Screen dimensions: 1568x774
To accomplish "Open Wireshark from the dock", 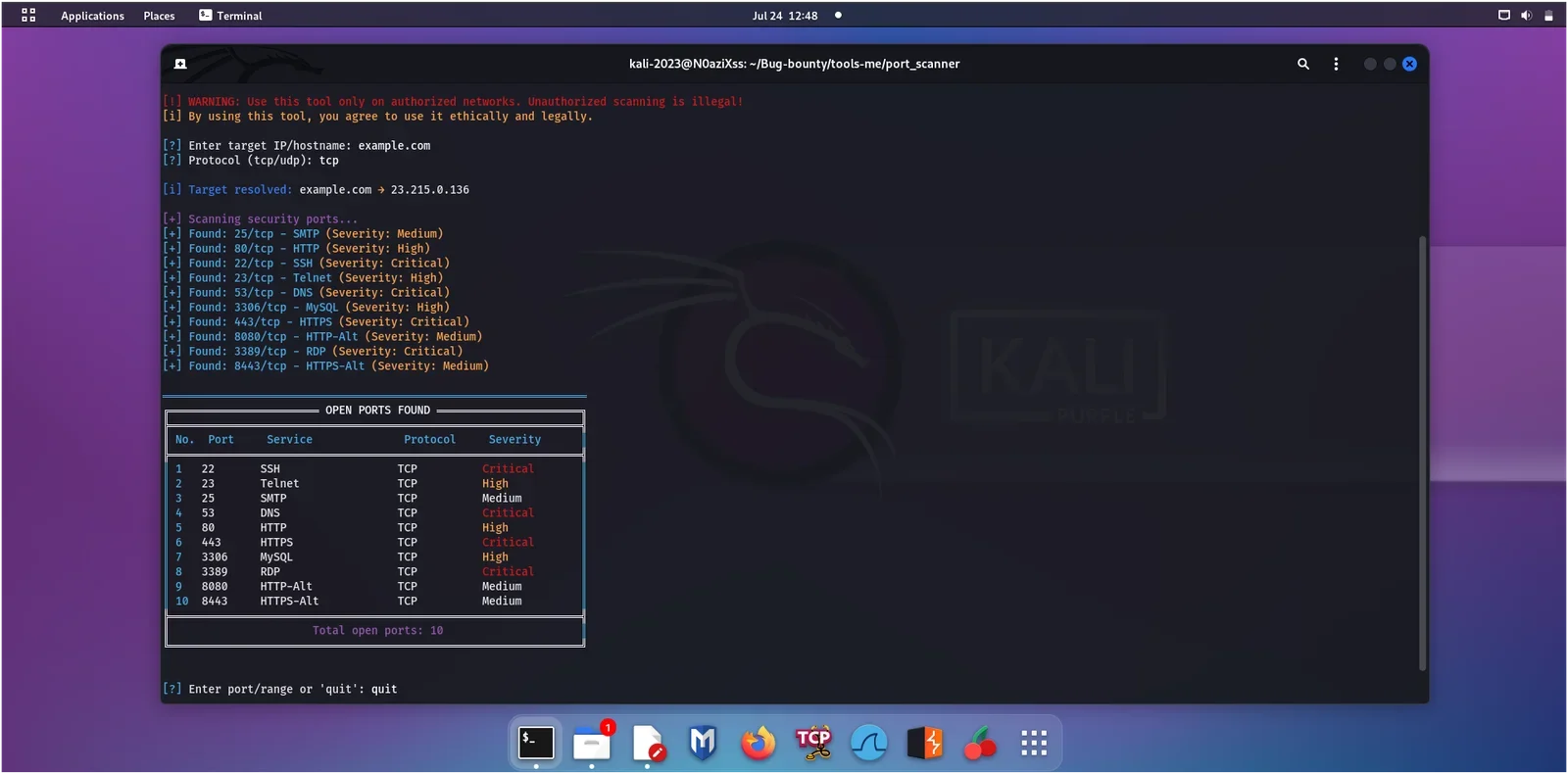I will 868,744.
